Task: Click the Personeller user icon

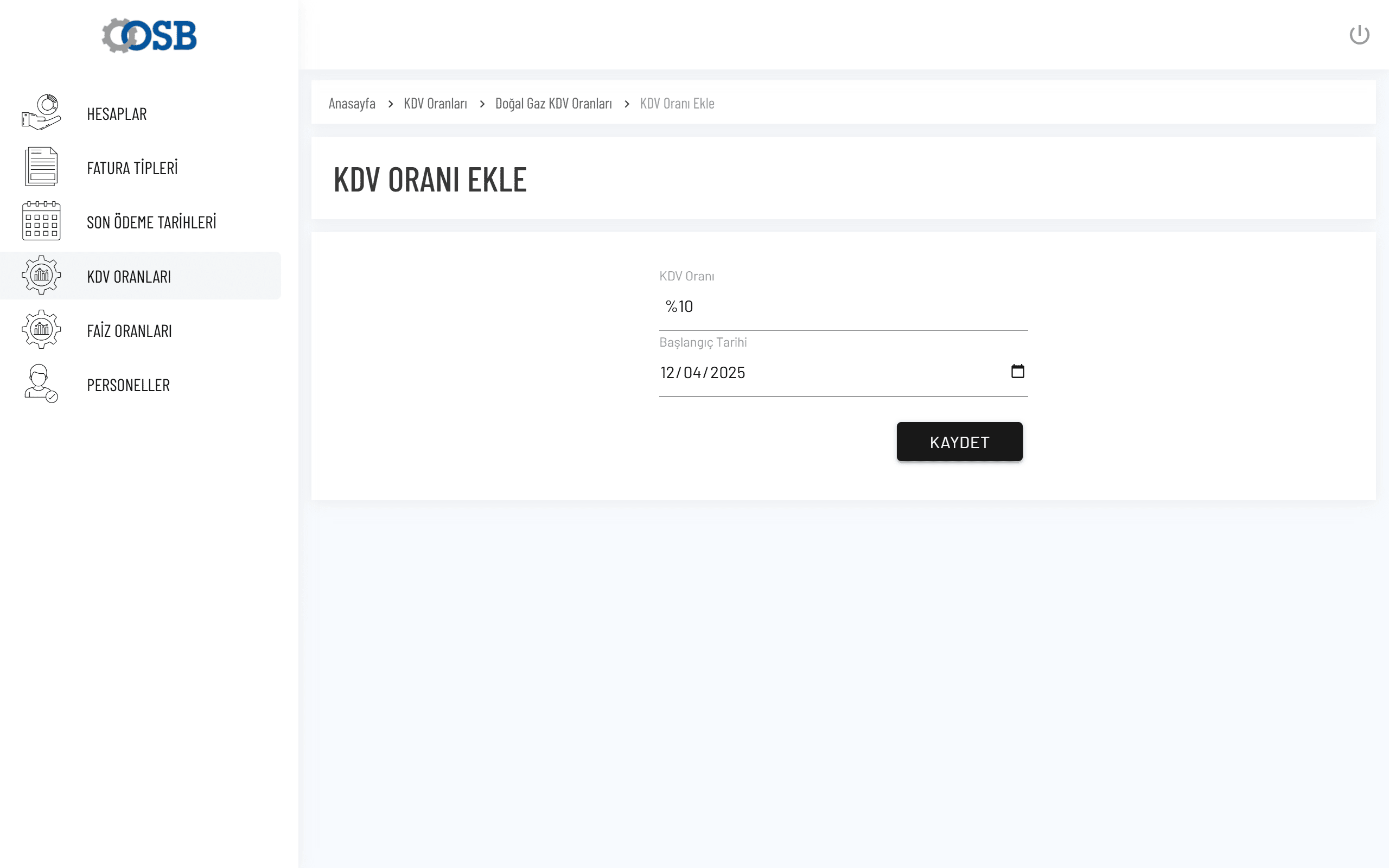Action: coord(41,384)
